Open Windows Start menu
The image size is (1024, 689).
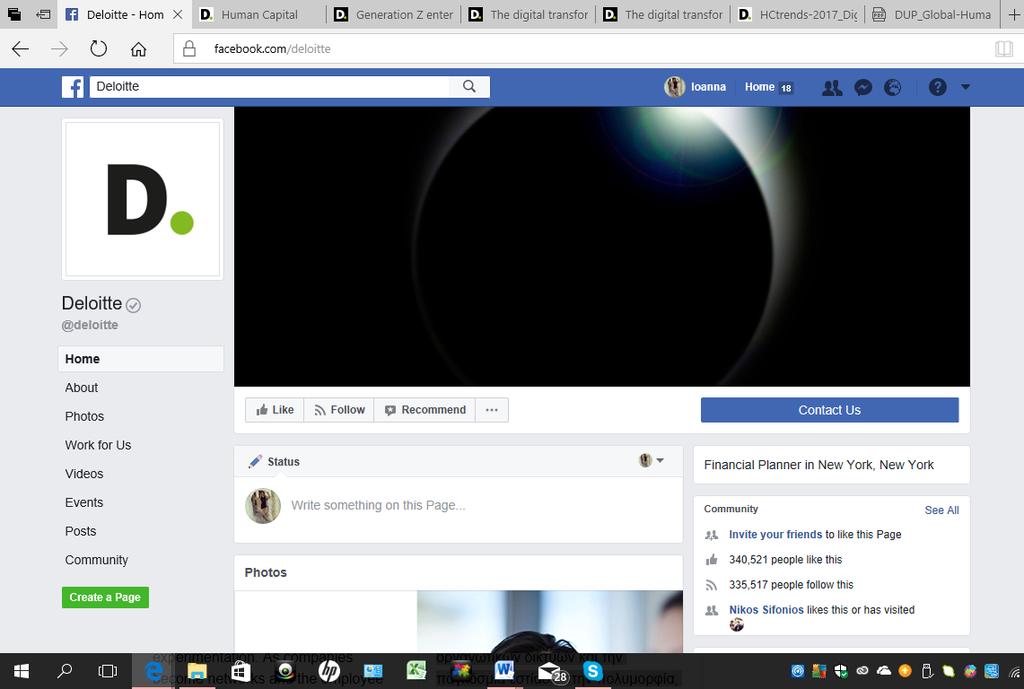click(21, 671)
